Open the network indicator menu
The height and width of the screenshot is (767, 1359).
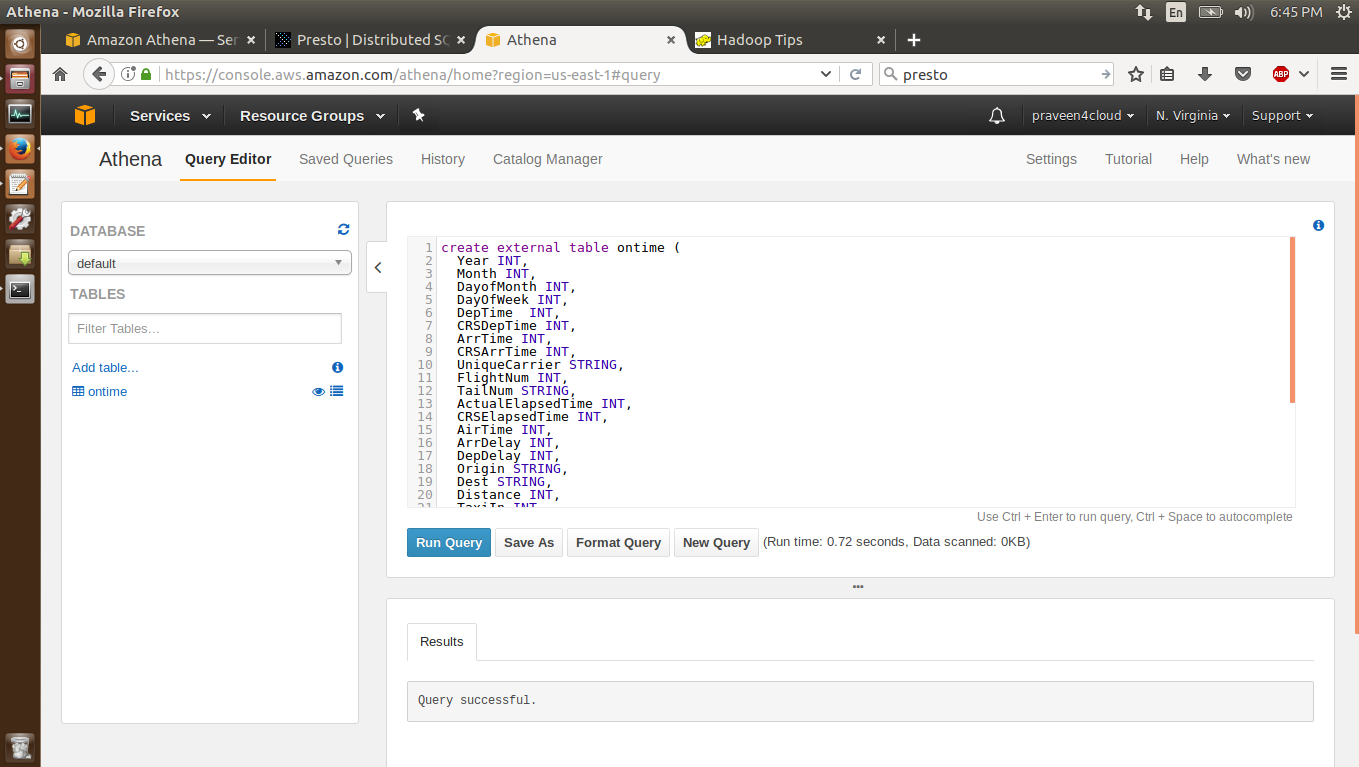tap(1144, 12)
